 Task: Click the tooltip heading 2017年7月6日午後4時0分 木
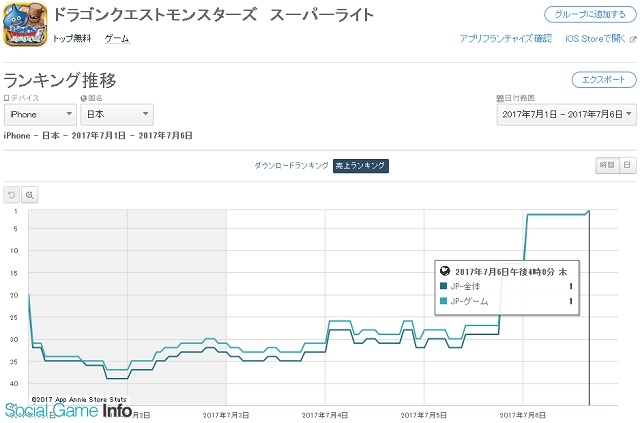511,272
